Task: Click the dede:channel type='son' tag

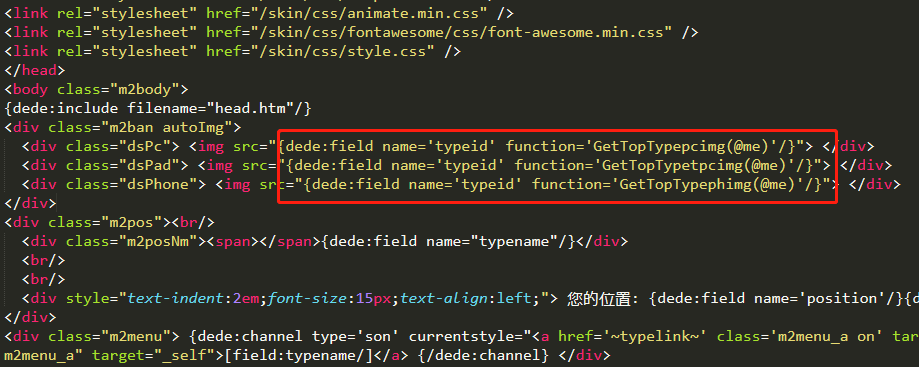Action: [x=294, y=337]
